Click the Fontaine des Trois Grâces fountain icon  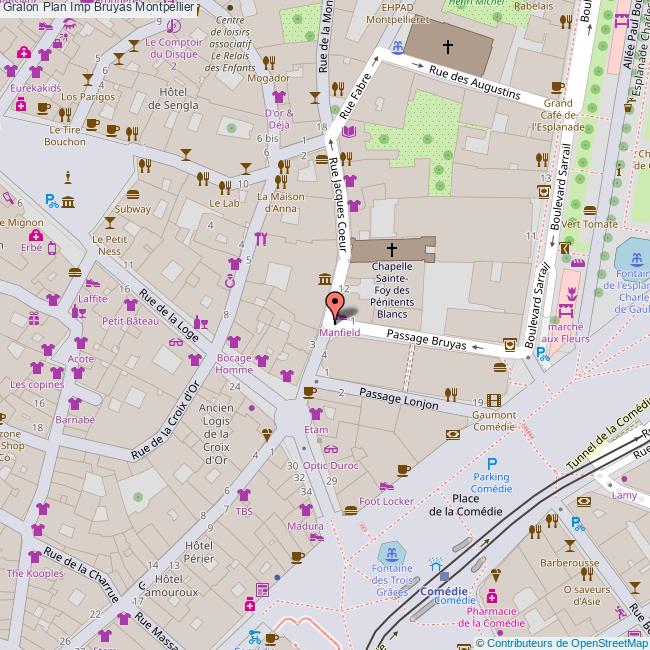coord(390,553)
